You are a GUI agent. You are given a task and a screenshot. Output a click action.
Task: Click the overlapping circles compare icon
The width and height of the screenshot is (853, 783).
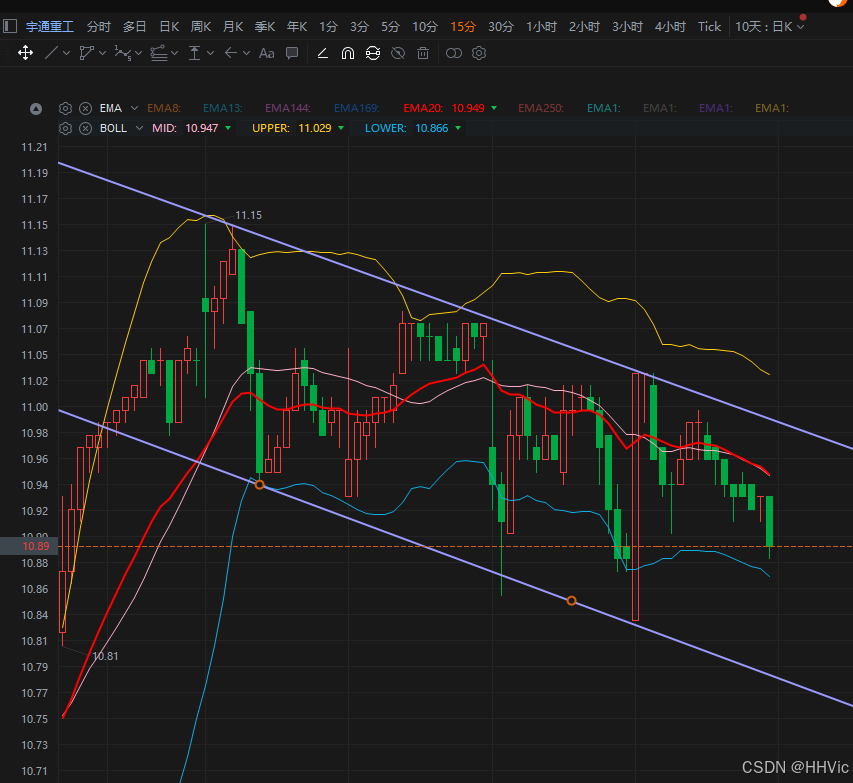pyautogui.click(x=454, y=53)
